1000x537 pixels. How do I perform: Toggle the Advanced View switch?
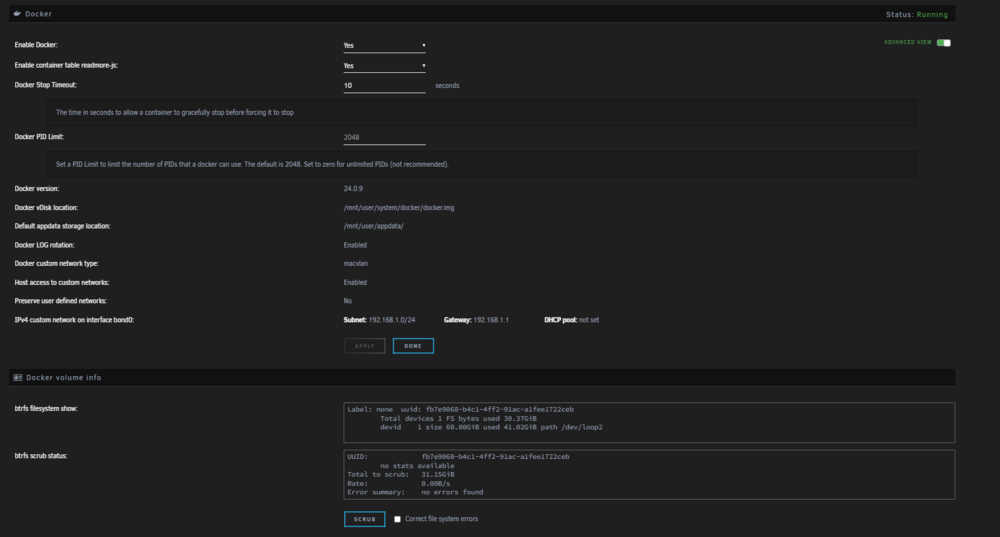(x=944, y=43)
